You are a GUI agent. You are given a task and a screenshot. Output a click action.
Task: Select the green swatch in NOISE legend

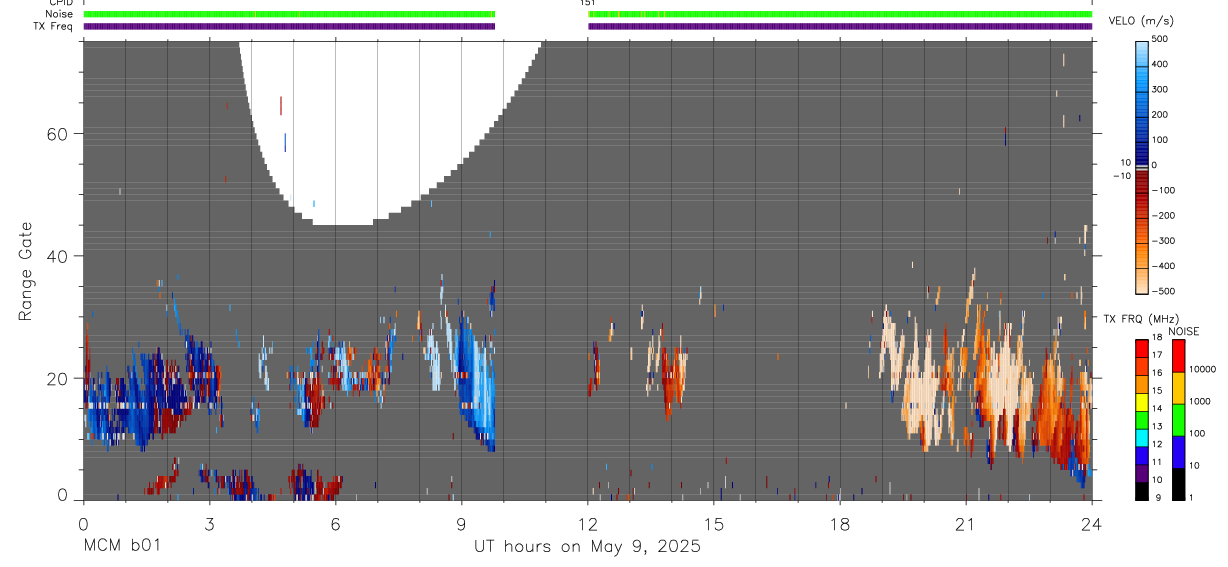(x=1178, y=419)
